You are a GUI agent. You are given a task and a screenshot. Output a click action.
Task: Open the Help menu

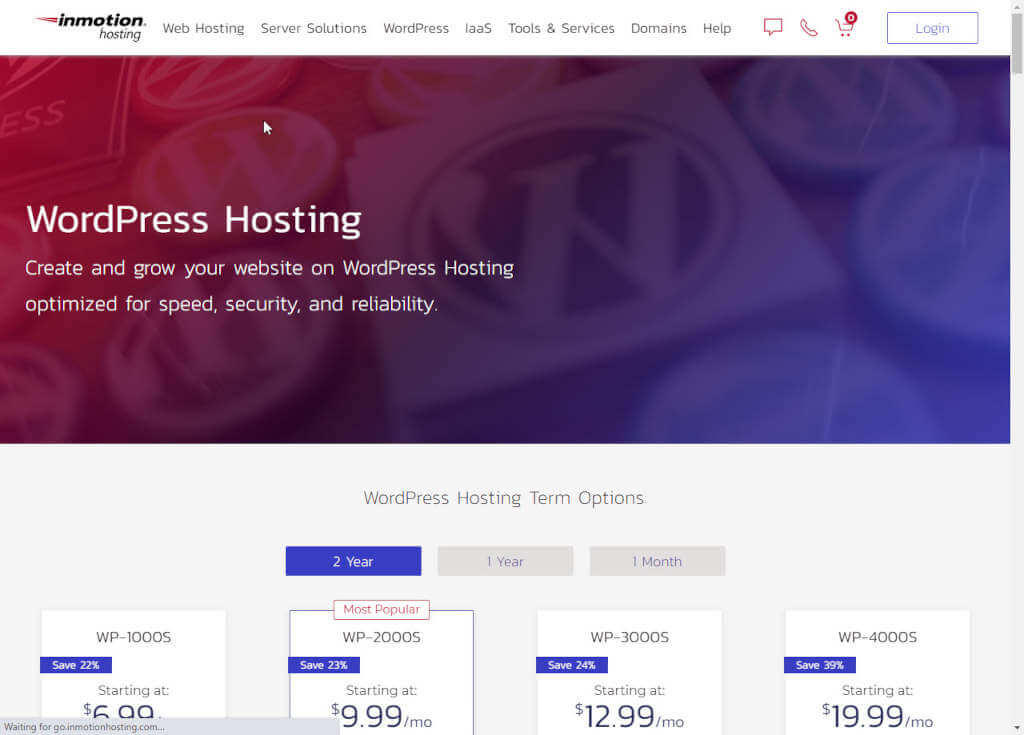716,28
